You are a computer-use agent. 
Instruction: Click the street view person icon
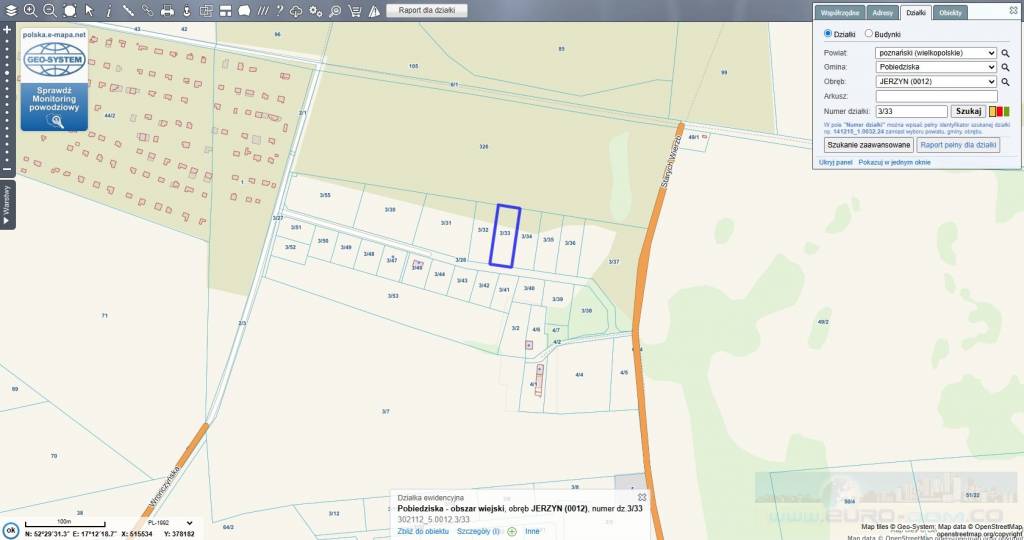pos(187,10)
